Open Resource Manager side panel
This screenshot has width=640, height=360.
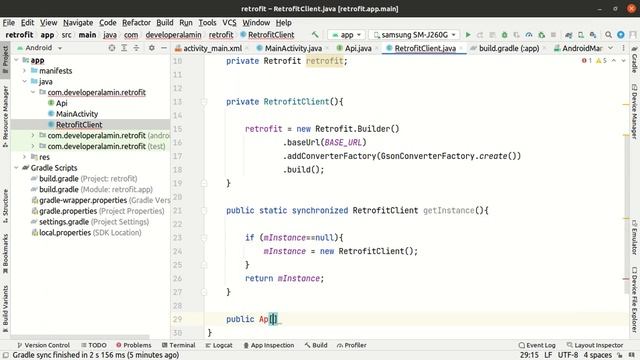click(x=5, y=116)
